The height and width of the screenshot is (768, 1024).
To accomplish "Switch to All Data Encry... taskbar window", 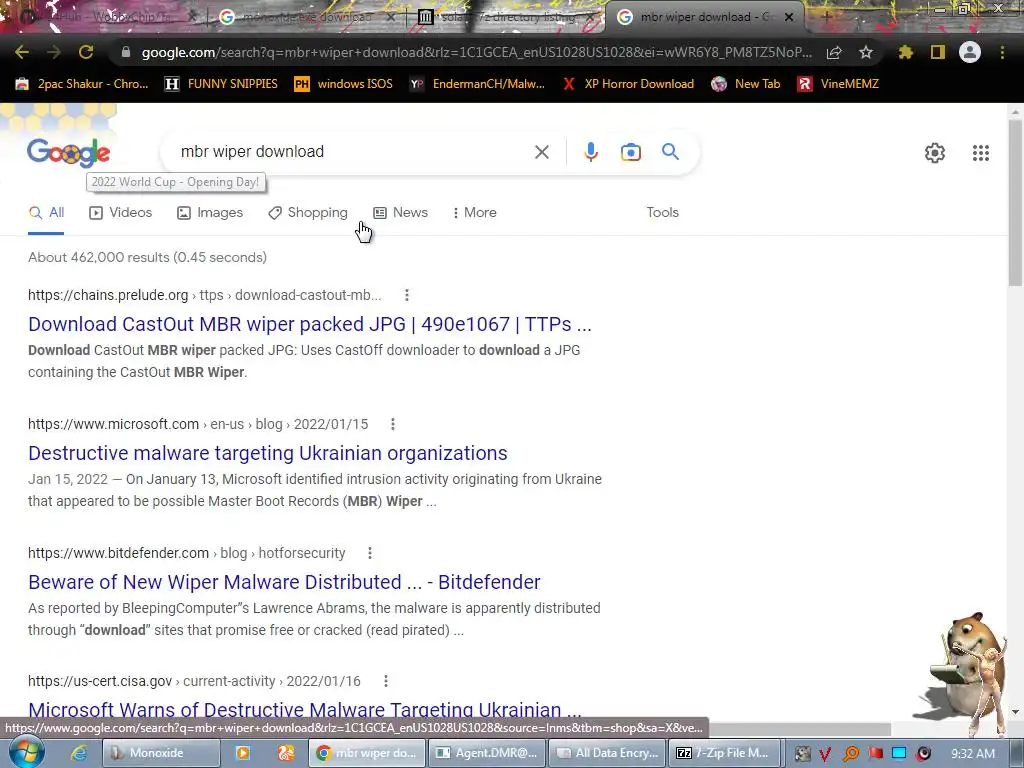I will coord(607,753).
